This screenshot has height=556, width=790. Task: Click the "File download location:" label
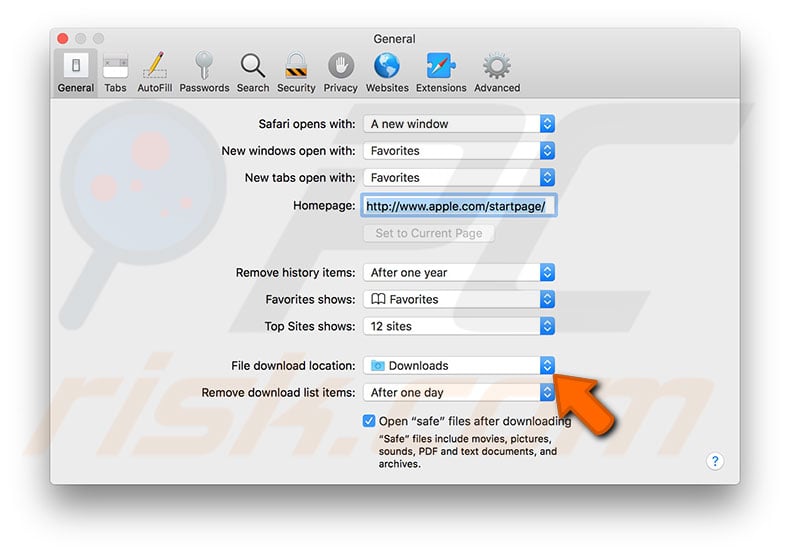click(293, 366)
